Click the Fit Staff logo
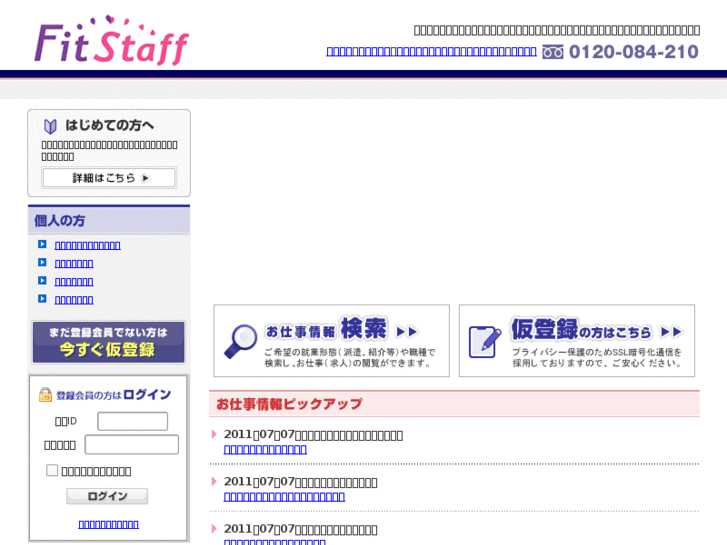Screen dimensions: 727x545 click(111, 40)
